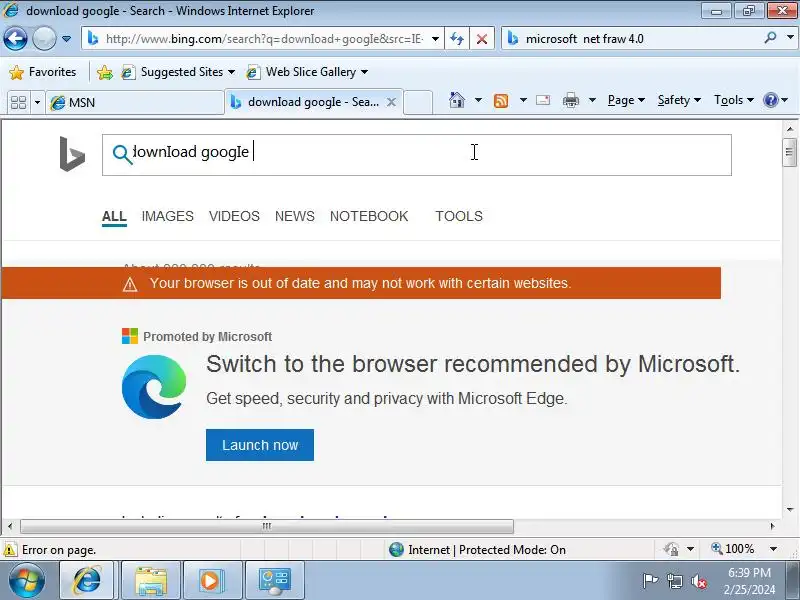800x600 pixels.
Task: Click the Launch now button
Action: tap(260, 445)
